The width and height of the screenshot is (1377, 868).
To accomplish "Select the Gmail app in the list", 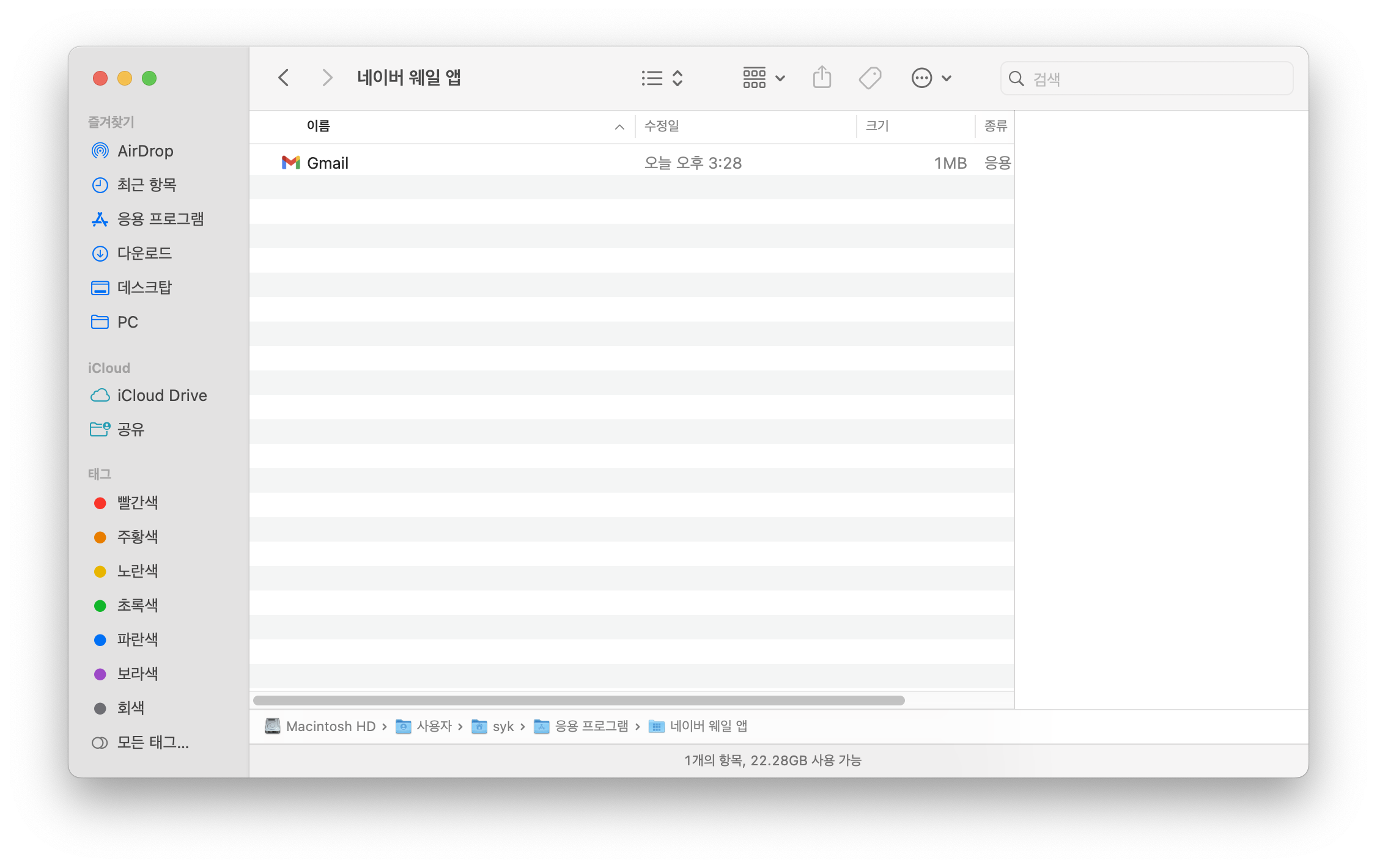I will (x=327, y=163).
